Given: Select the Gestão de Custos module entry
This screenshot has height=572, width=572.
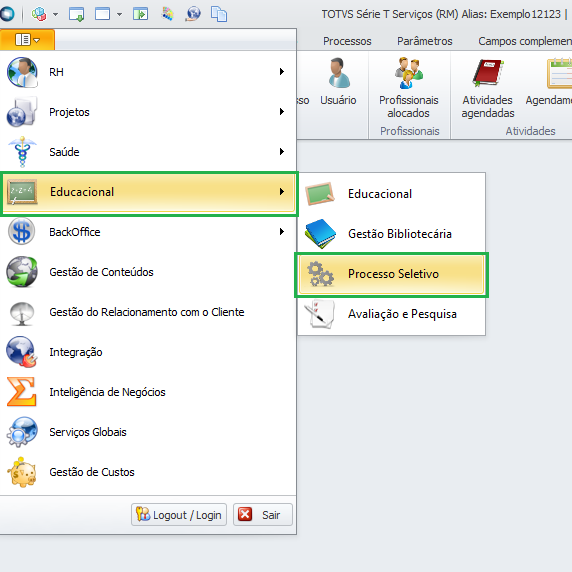Looking at the screenshot, I should 148,472.
